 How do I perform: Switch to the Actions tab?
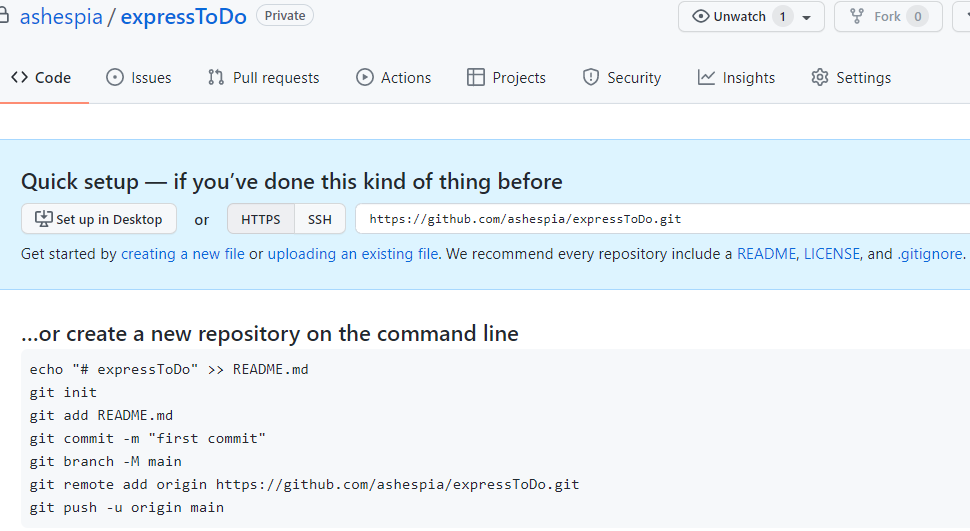393,77
